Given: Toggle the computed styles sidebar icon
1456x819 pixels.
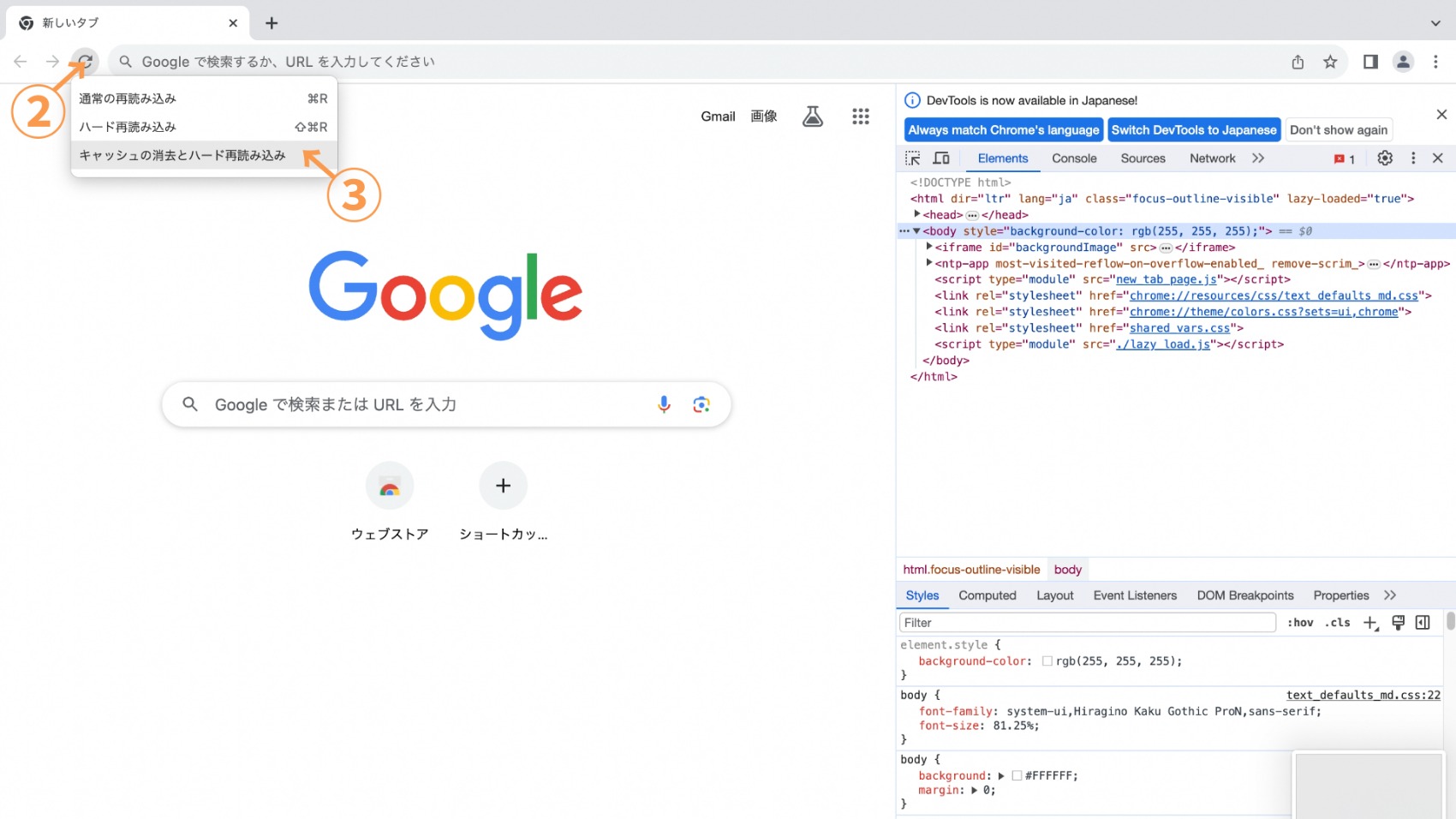Looking at the screenshot, I should tap(1423, 623).
